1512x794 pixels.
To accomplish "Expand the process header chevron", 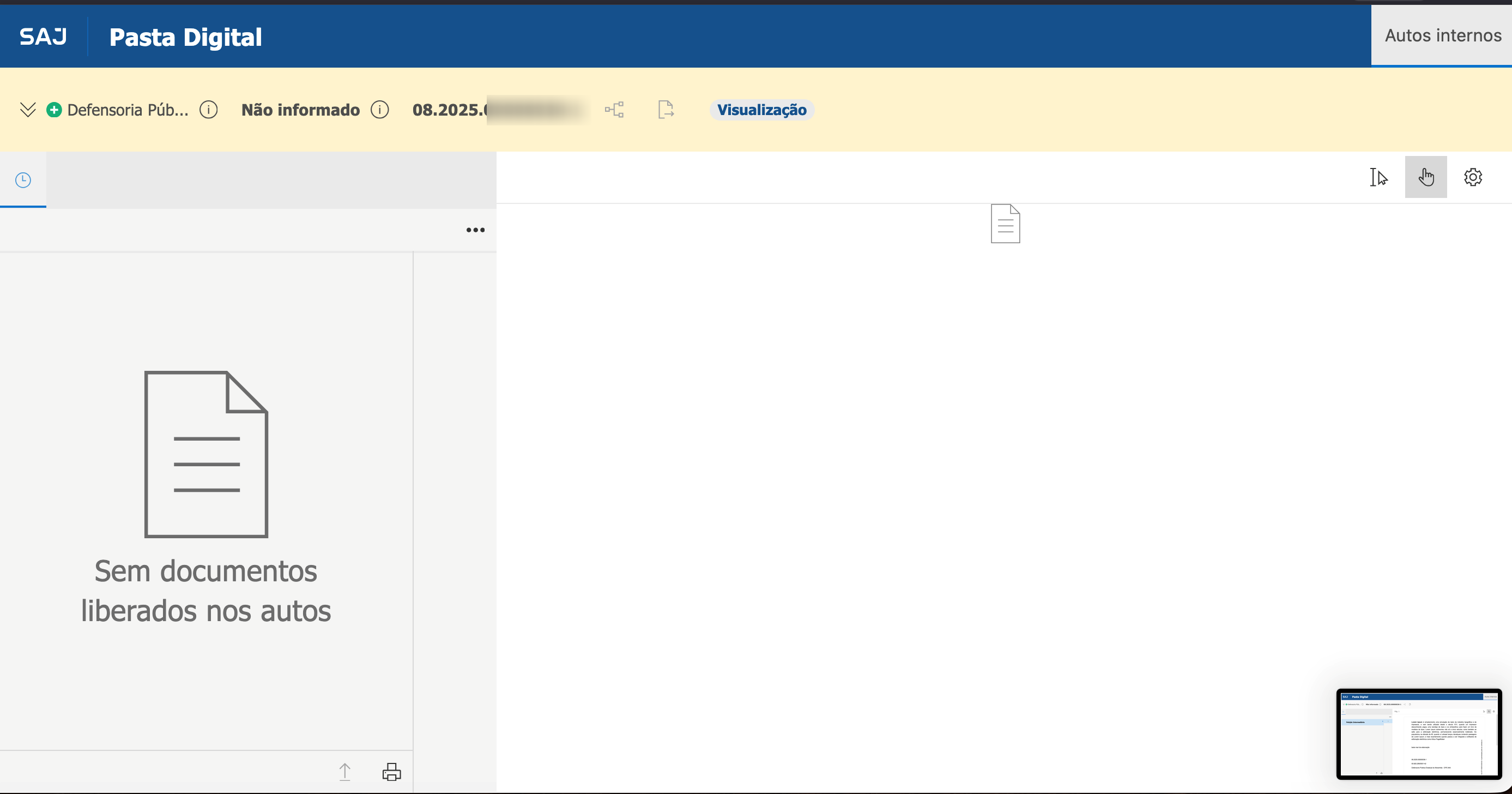I will (x=28, y=110).
